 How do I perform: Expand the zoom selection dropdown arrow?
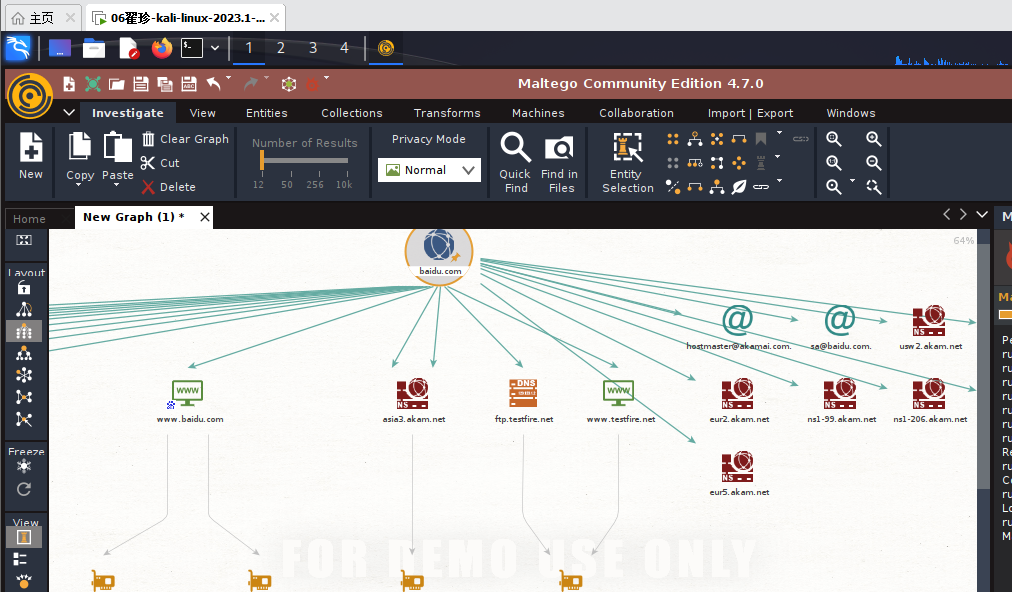click(x=852, y=181)
